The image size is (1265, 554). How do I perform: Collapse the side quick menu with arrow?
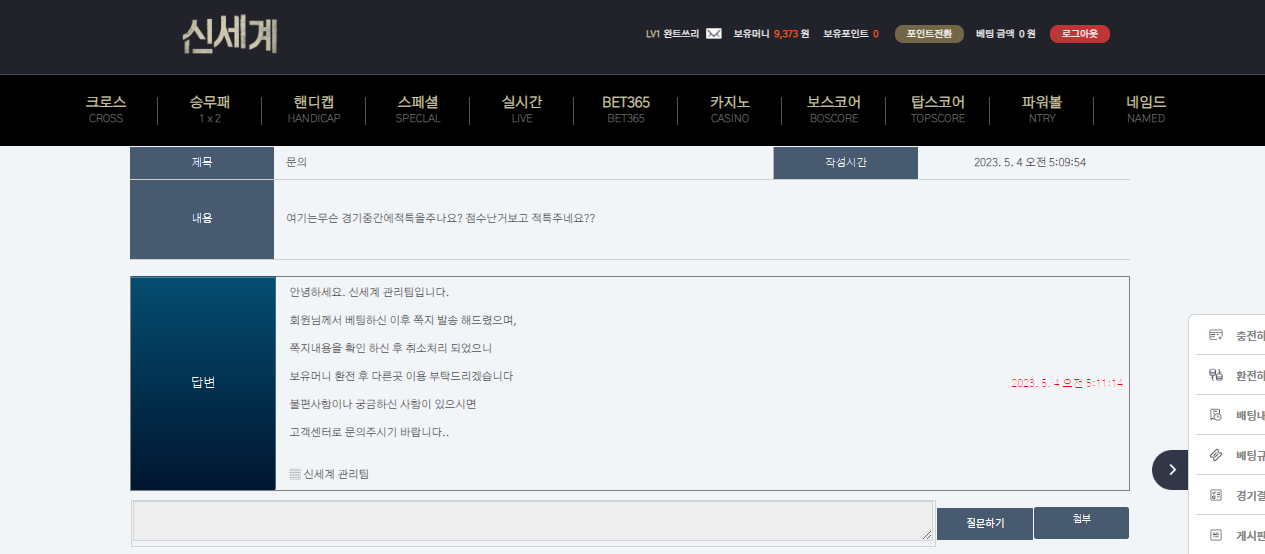click(1171, 470)
